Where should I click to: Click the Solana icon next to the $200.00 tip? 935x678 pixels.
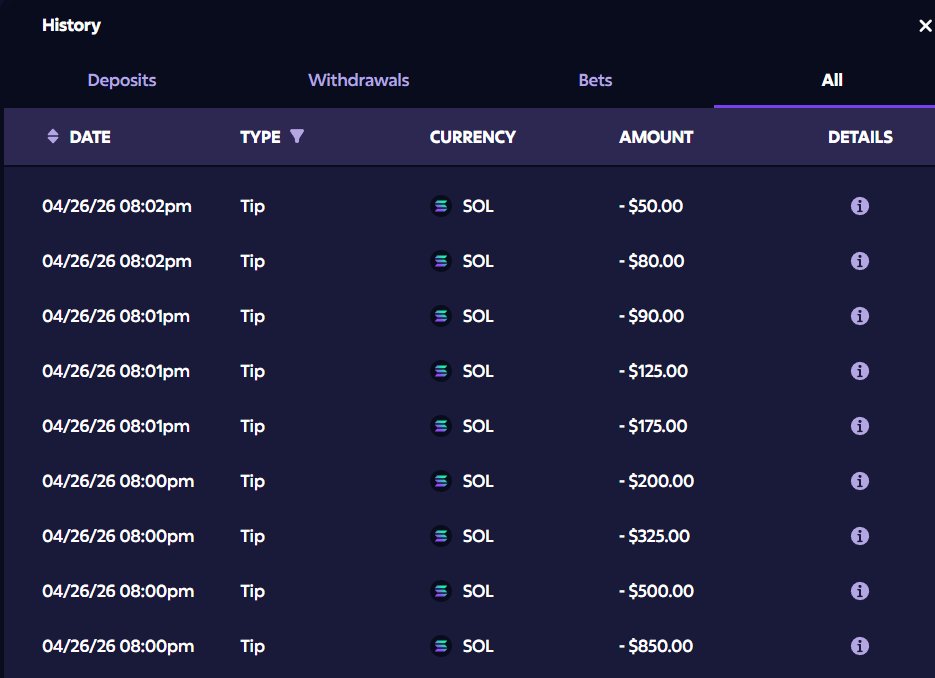(440, 481)
